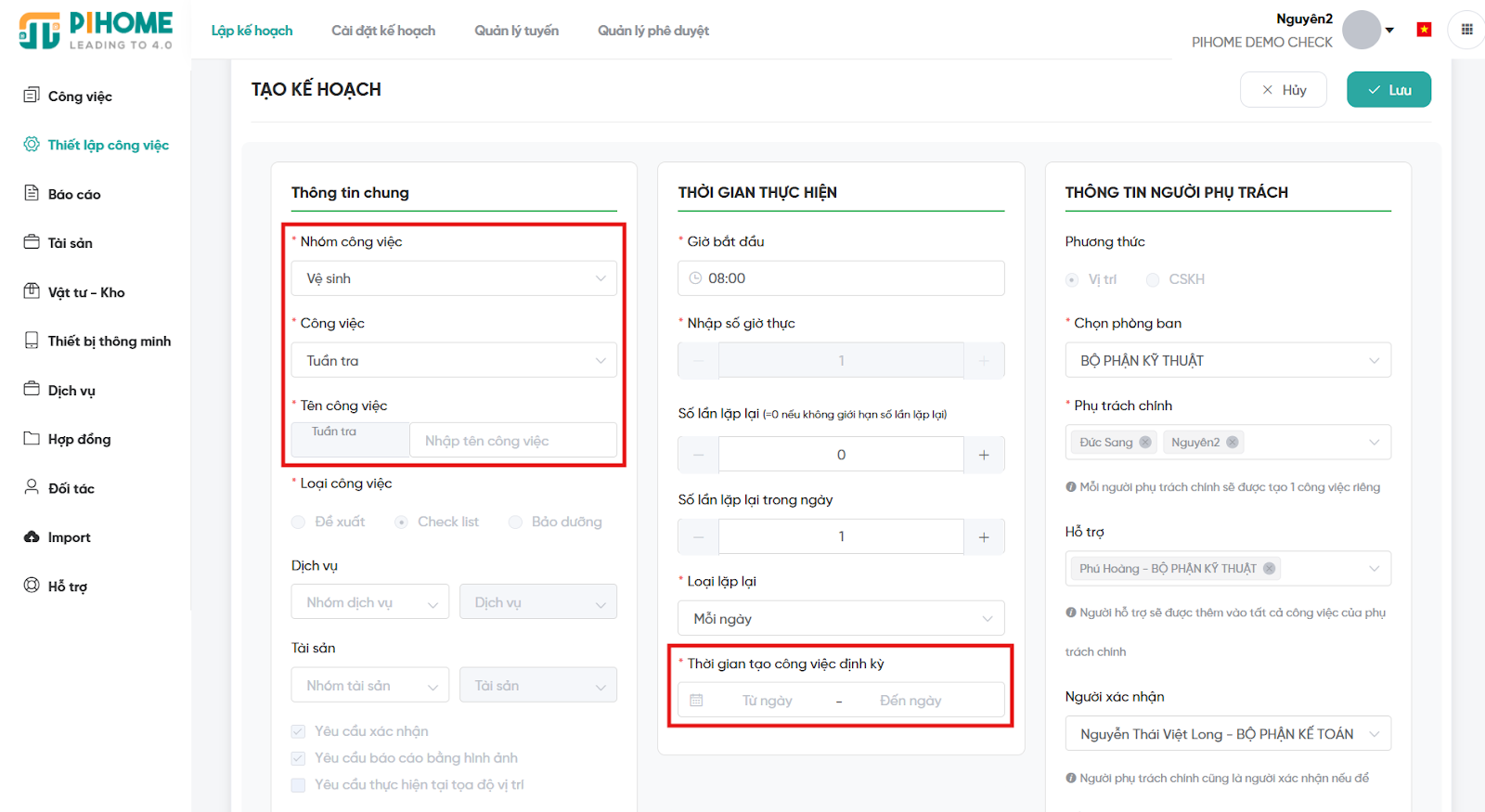Viewport: 1485px width, 812px height.
Task: Click the Vietnam flag language icon
Action: tap(1424, 30)
